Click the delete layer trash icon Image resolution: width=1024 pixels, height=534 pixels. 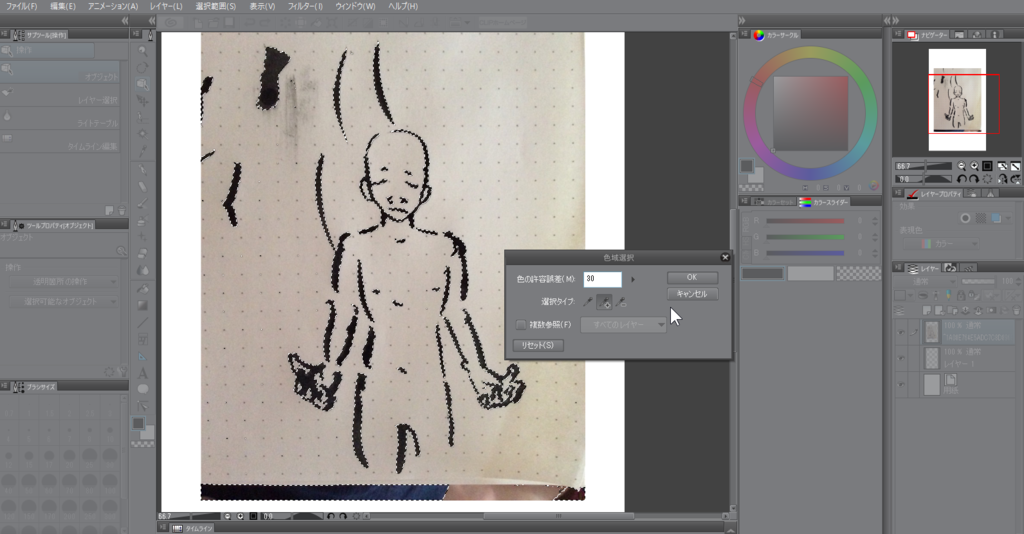pyautogui.click(x=1016, y=311)
